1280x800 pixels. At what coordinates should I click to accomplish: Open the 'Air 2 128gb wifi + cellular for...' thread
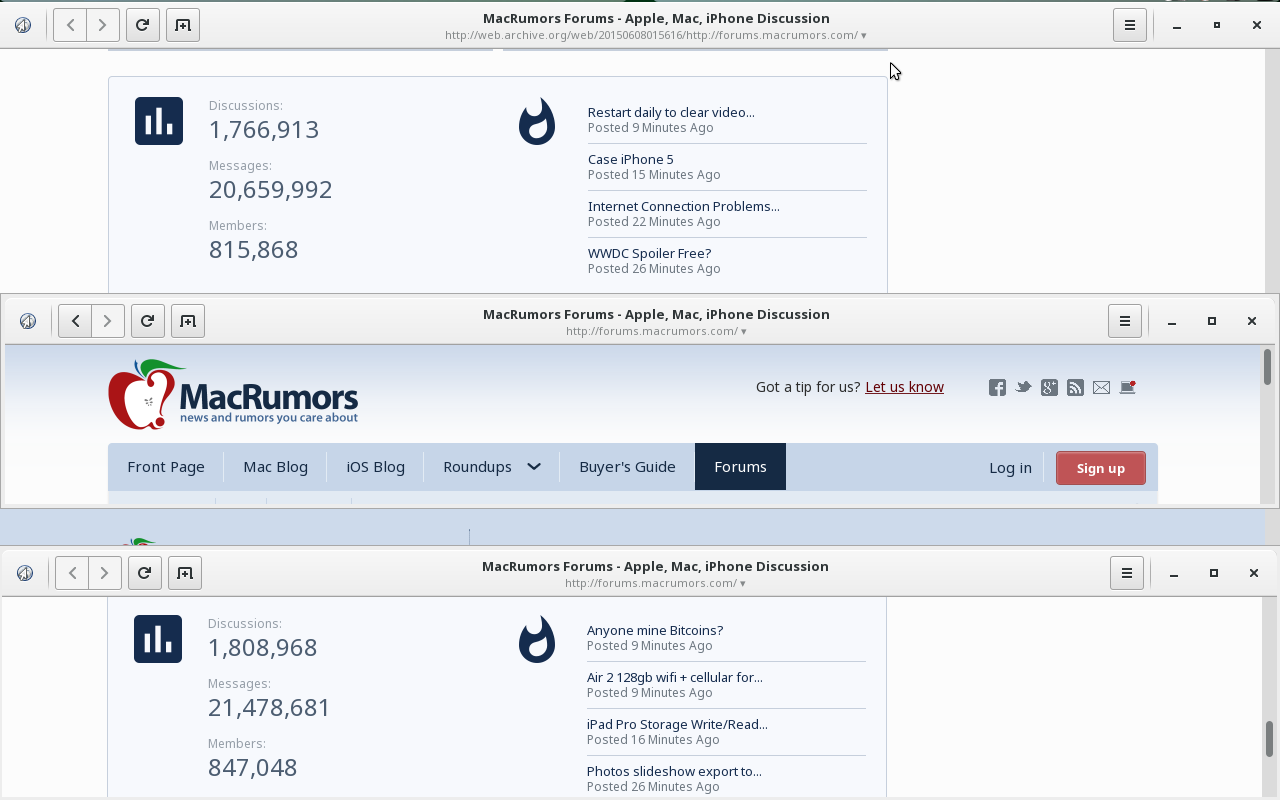(x=675, y=677)
